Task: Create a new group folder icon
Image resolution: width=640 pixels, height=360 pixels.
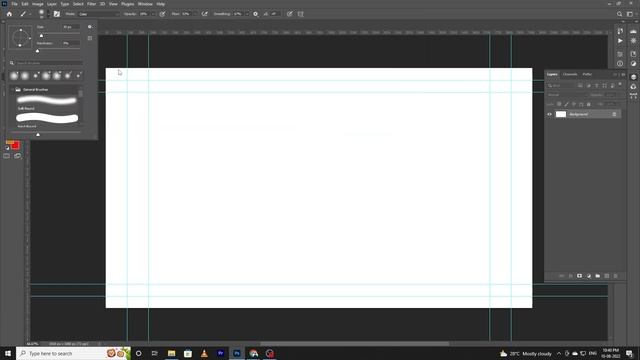Action: pyautogui.click(x=598, y=276)
